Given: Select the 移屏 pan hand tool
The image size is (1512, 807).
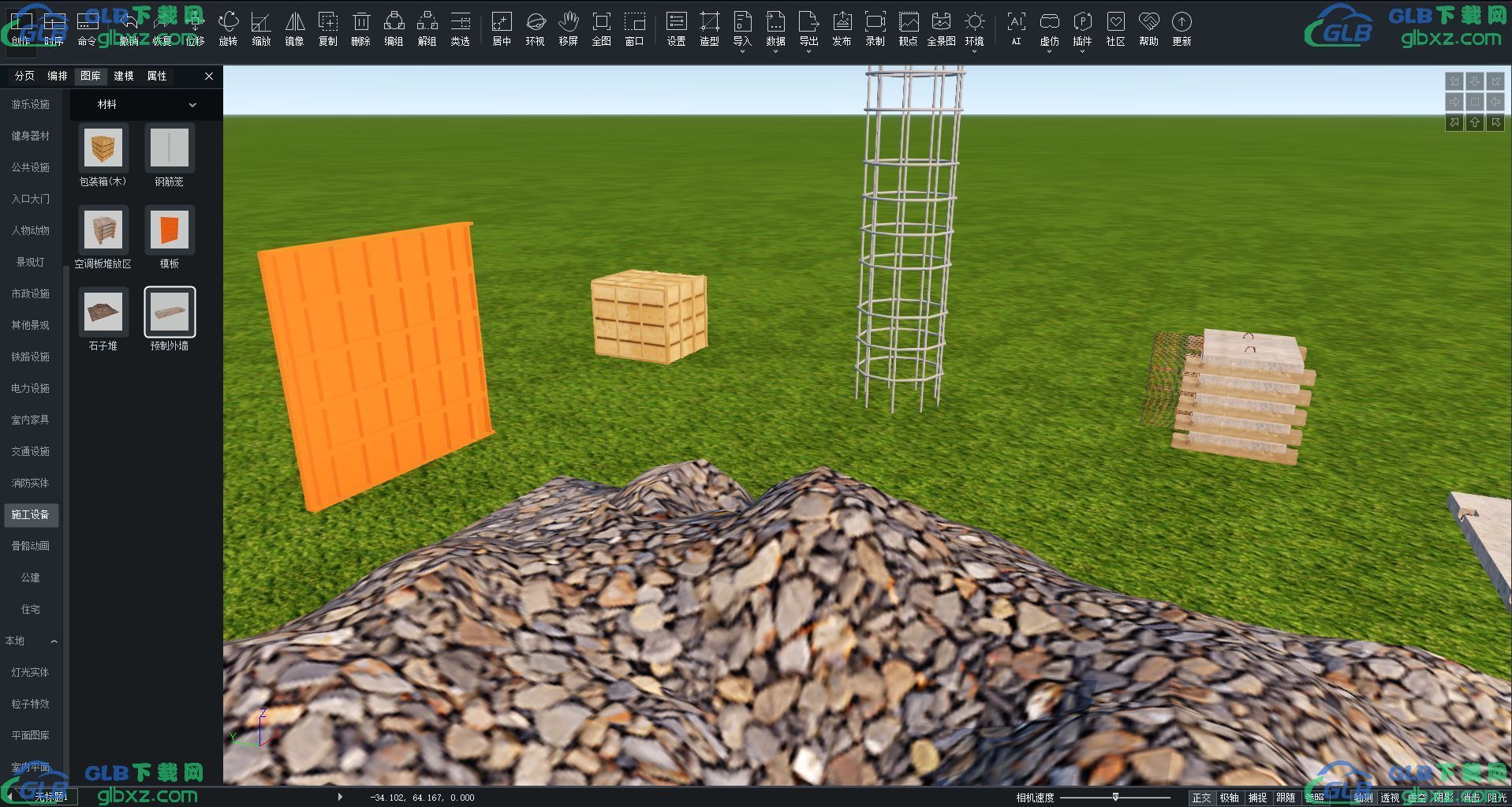Looking at the screenshot, I should point(568,29).
